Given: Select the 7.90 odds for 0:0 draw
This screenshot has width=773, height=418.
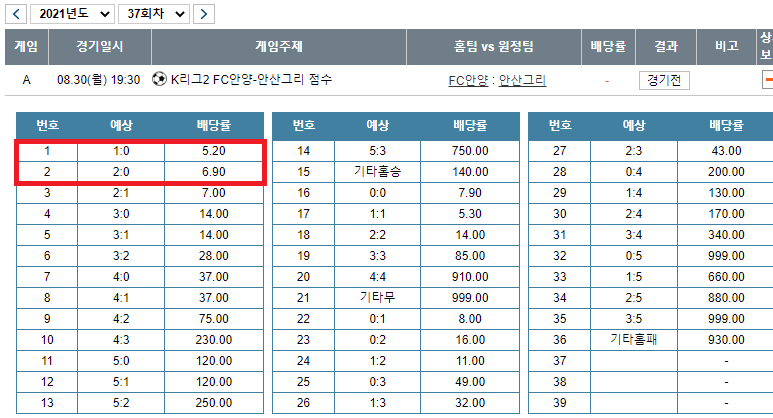Looking at the screenshot, I should tap(470, 192).
